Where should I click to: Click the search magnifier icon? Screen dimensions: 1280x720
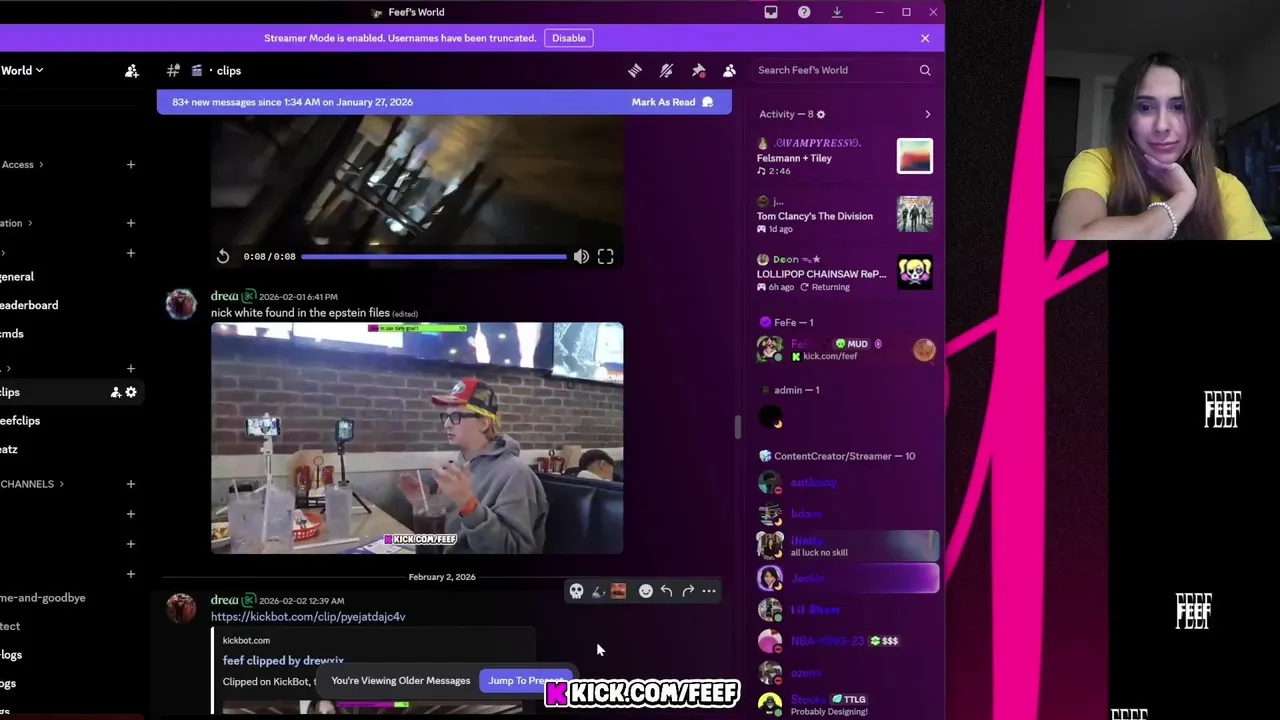click(925, 70)
